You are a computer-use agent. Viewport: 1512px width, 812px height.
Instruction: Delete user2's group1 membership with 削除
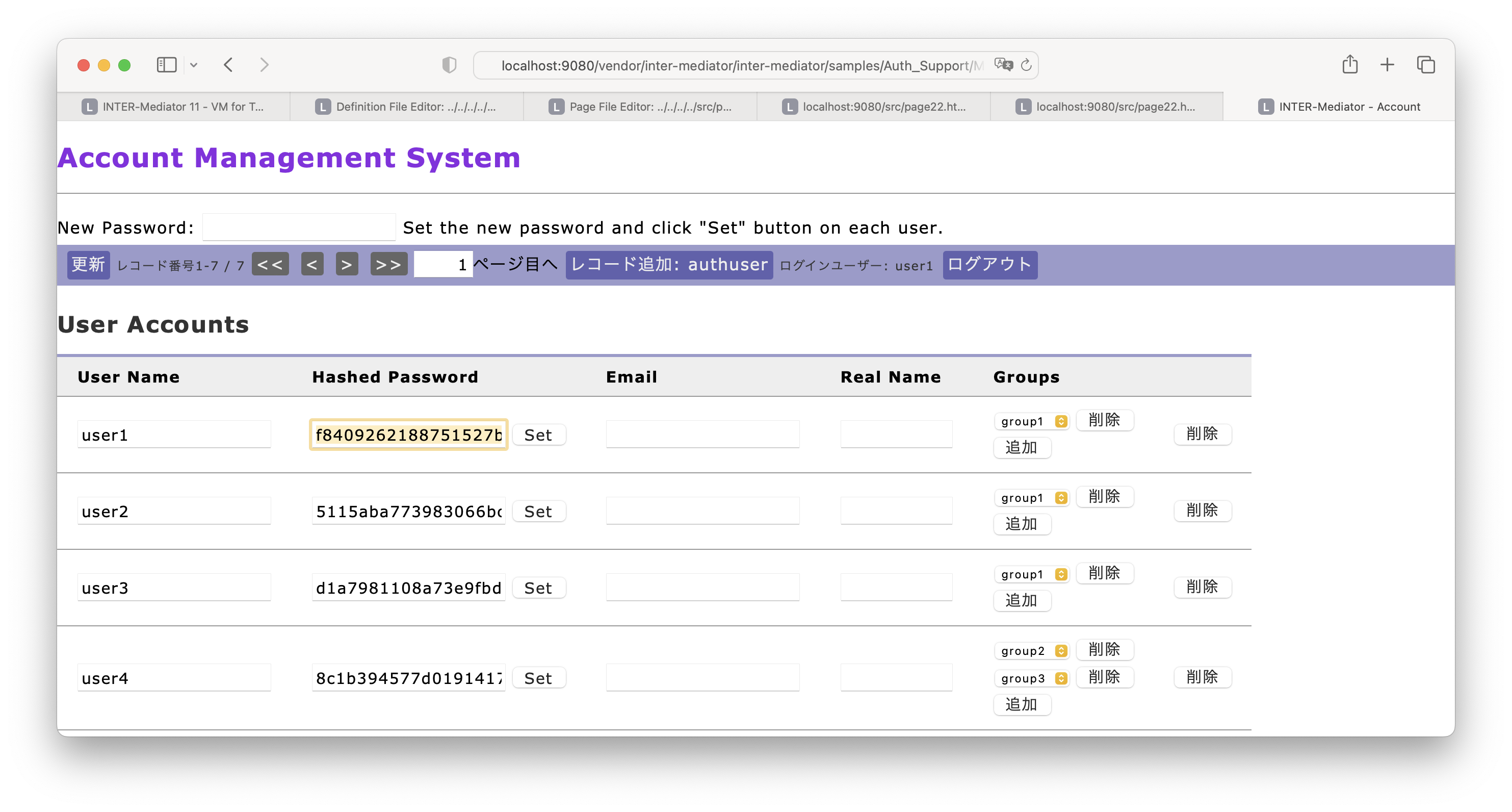pyautogui.click(x=1105, y=497)
